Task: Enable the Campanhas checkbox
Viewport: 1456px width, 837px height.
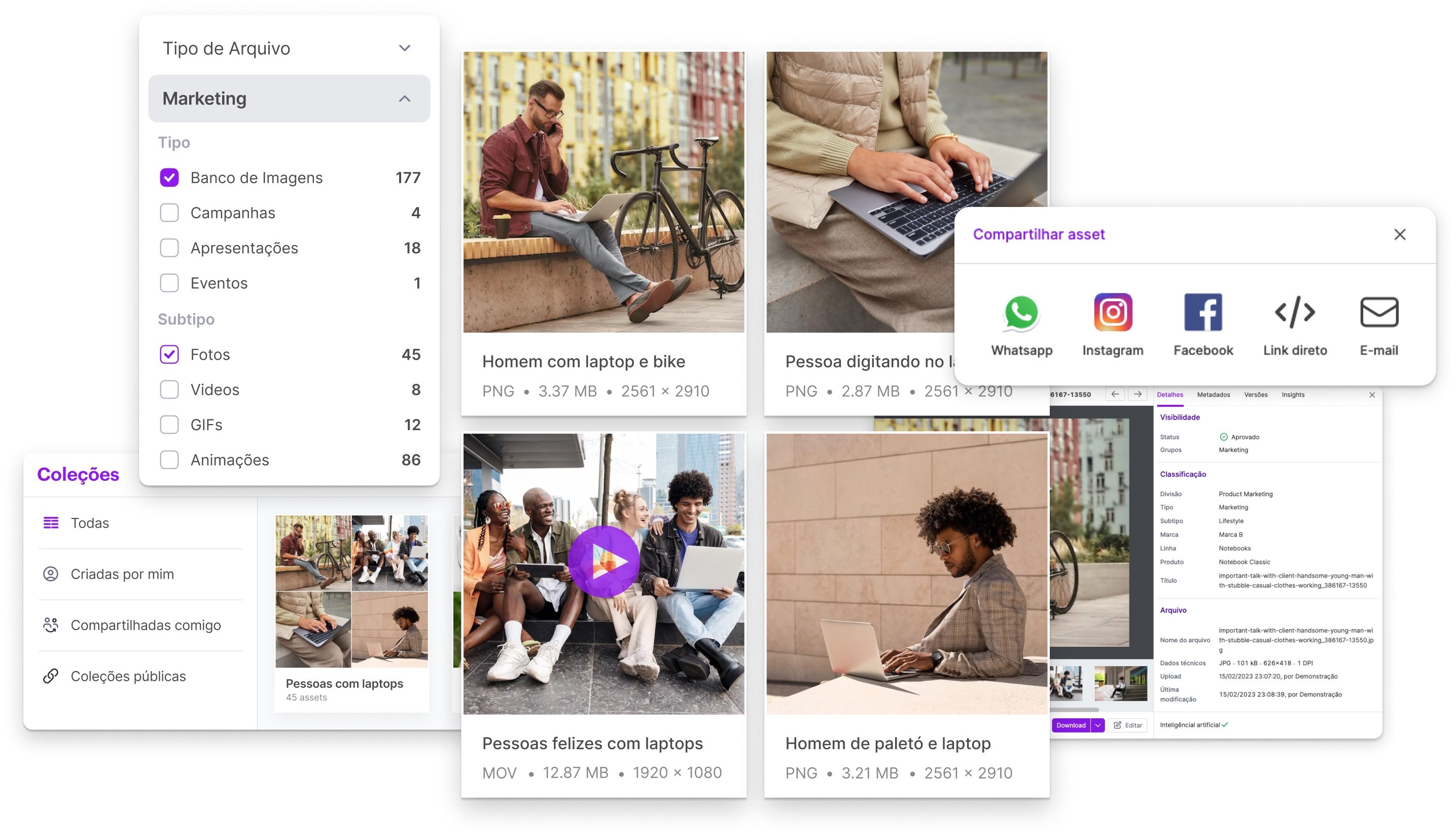Action: point(169,213)
